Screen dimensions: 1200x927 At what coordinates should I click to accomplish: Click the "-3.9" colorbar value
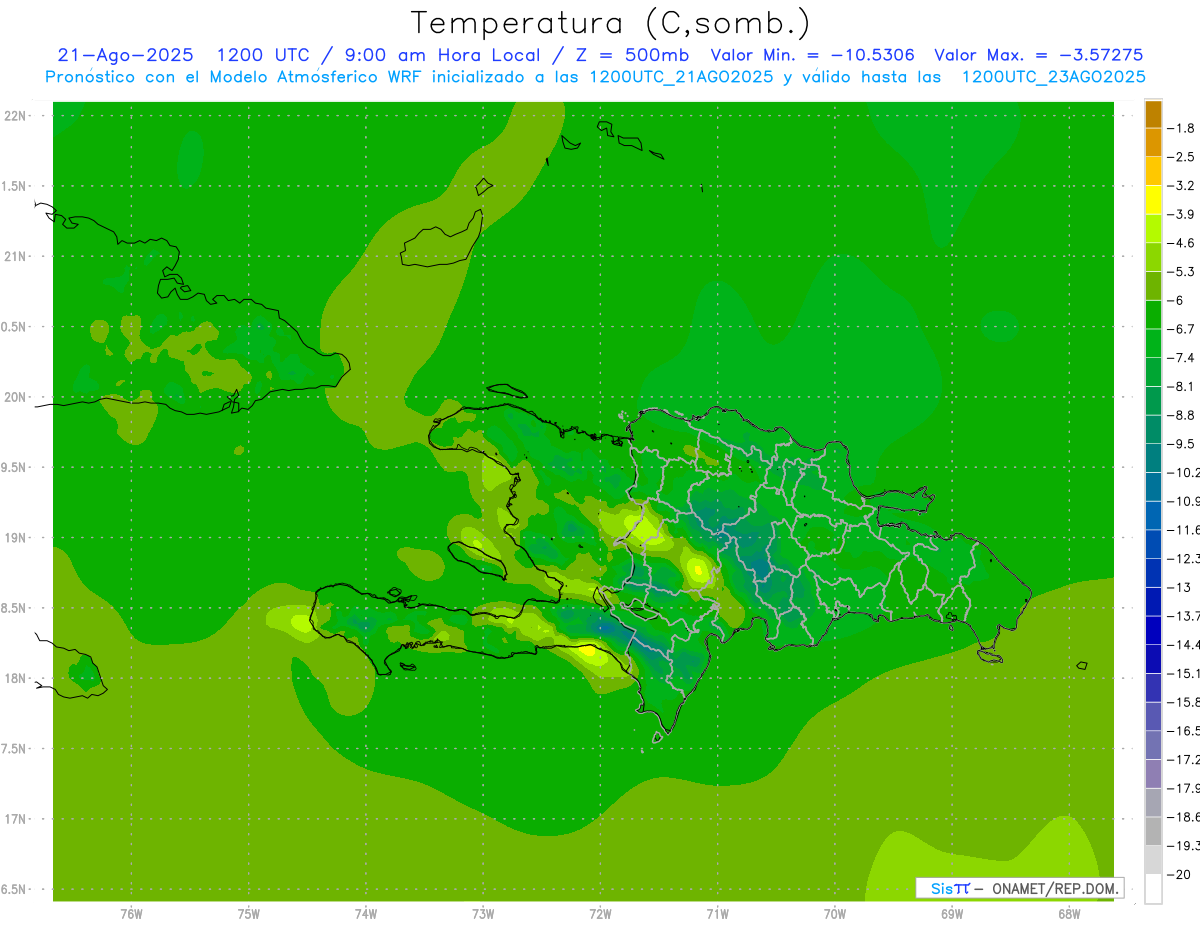tap(1181, 214)
